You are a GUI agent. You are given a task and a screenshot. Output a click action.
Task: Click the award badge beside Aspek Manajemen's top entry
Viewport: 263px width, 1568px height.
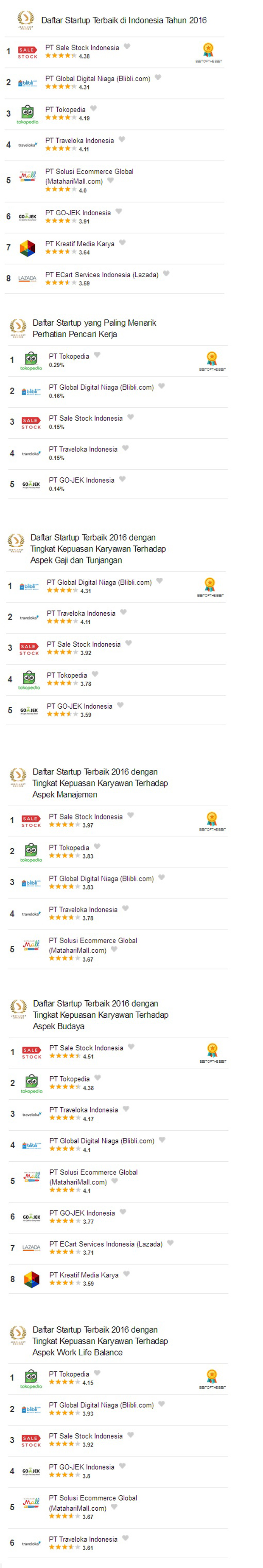(212, 820)
